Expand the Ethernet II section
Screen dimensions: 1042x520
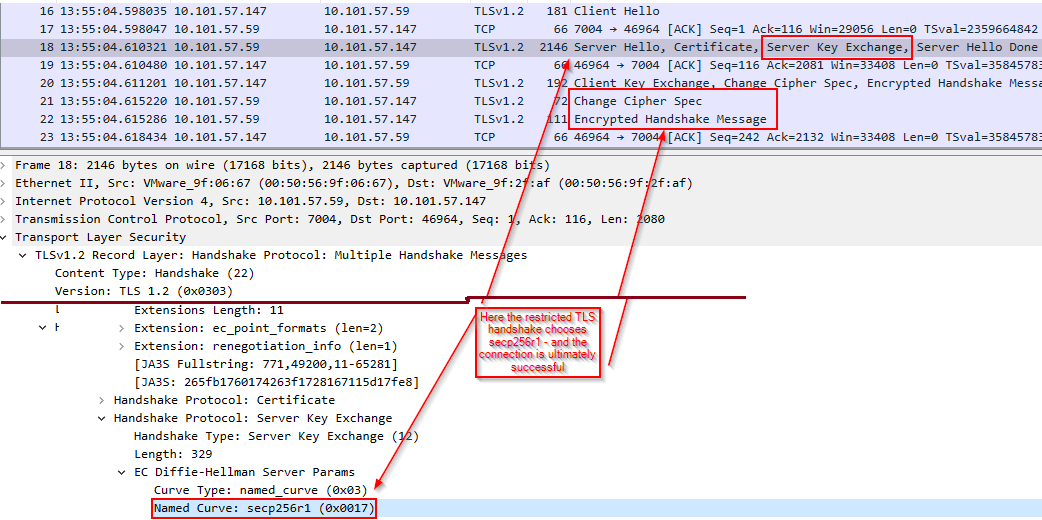point(5,183)
